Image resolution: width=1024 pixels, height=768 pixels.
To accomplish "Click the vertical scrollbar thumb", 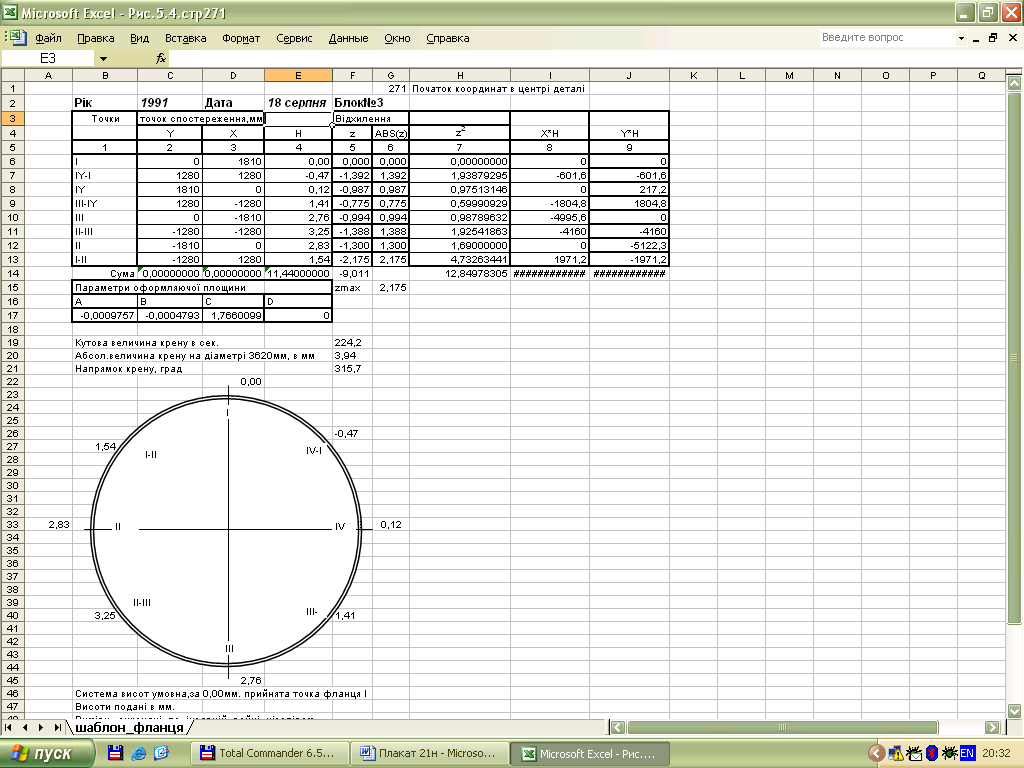I will pos(1014,358).
